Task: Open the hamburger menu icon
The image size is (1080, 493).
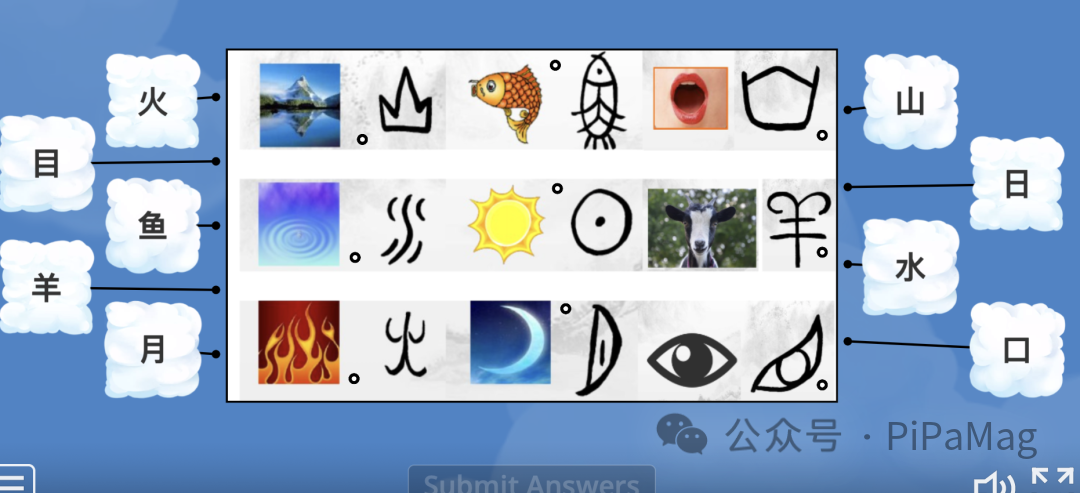Action: [x=15, y=480]
